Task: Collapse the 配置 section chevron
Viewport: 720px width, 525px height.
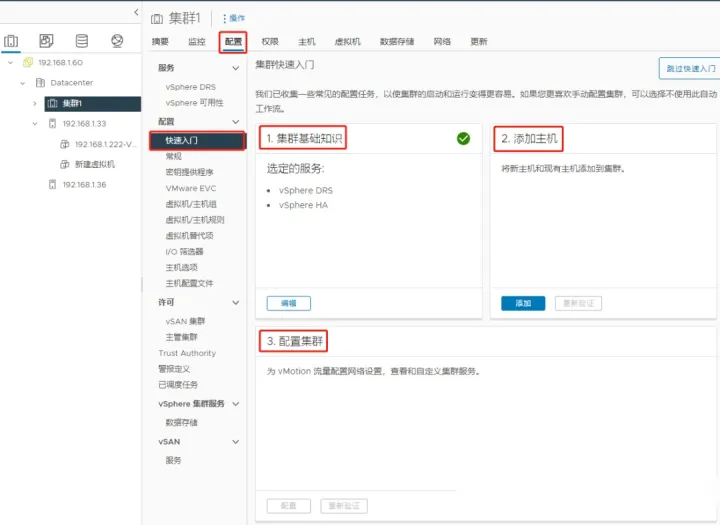Action: [x=236, y=122]
